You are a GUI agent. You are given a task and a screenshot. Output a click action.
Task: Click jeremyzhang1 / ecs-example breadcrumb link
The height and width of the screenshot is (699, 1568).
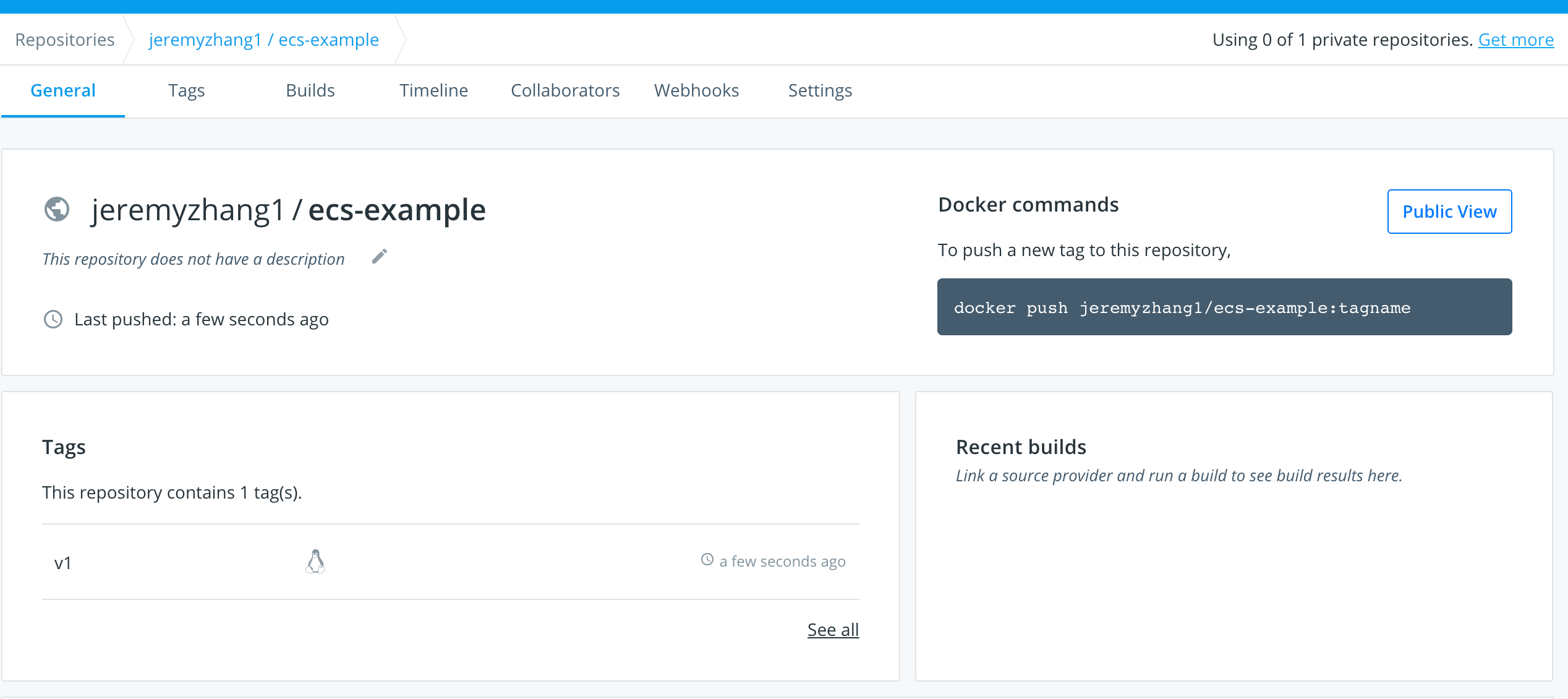(x=263, y=40)
